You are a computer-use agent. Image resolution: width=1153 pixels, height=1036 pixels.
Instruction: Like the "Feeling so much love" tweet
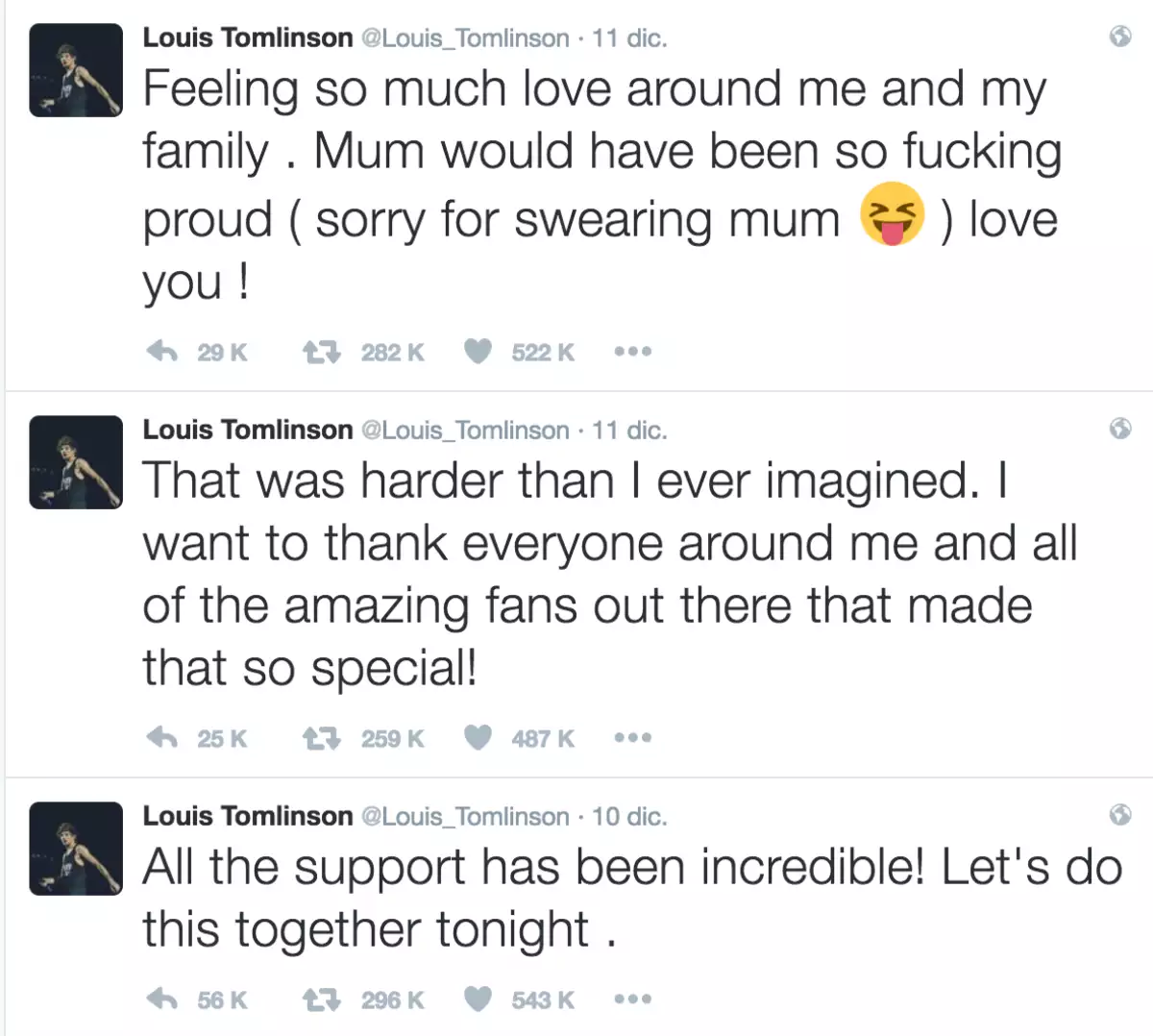pyautogui.click(x=478, y=352)
